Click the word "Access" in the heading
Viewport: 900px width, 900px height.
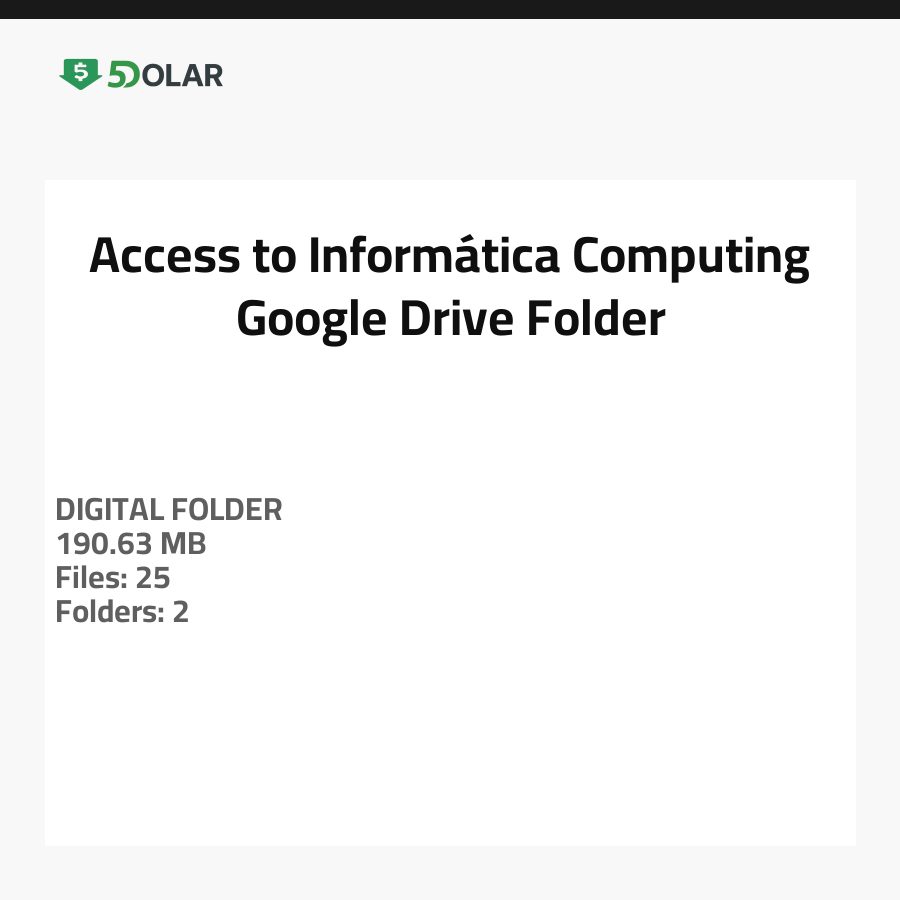165,256
